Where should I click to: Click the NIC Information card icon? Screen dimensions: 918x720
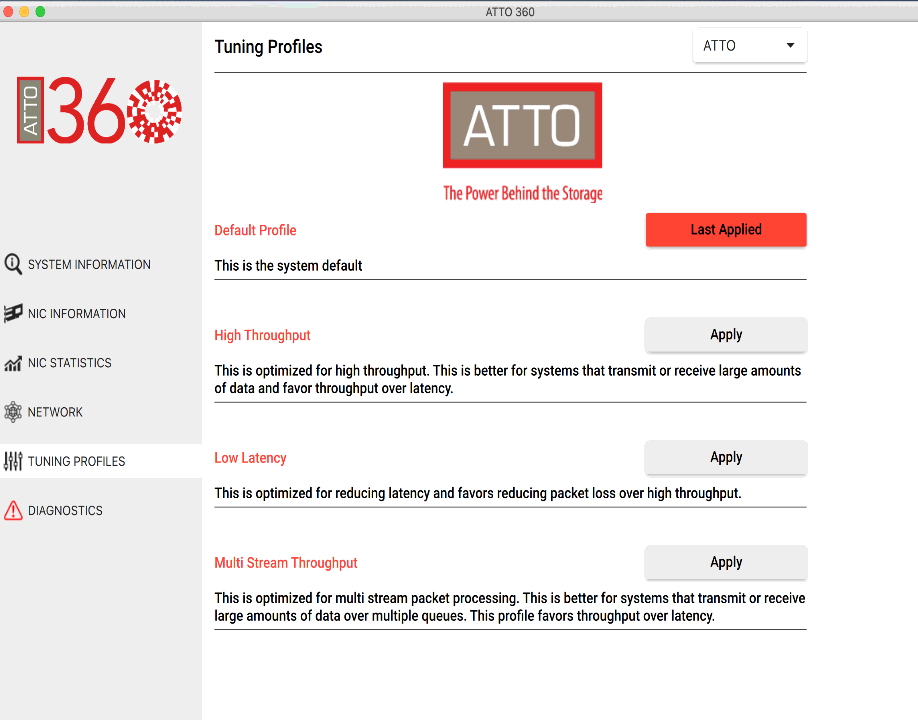(x=13, y=313)
